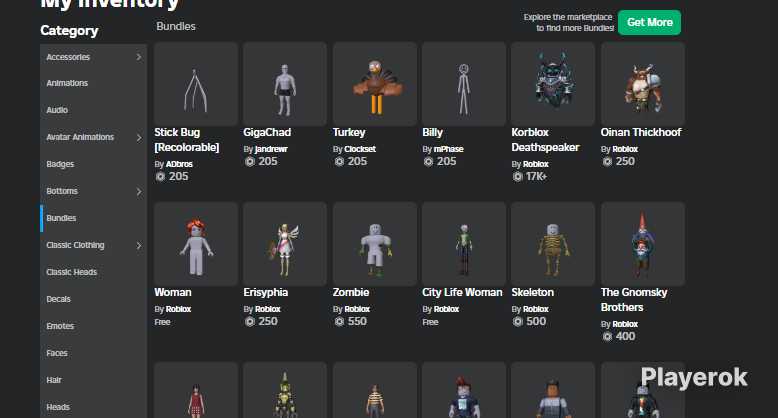Open creator Clockset profile link

(x=360, y=149)
